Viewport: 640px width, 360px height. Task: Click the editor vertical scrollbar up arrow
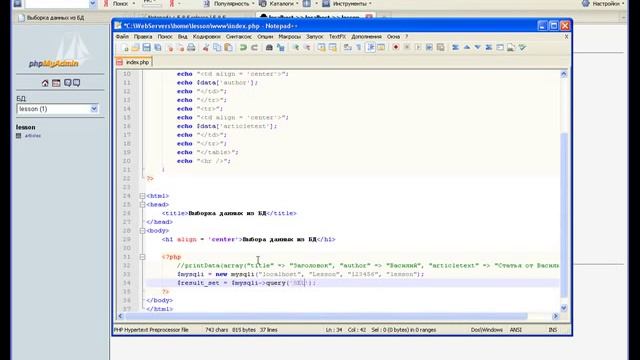564,74
